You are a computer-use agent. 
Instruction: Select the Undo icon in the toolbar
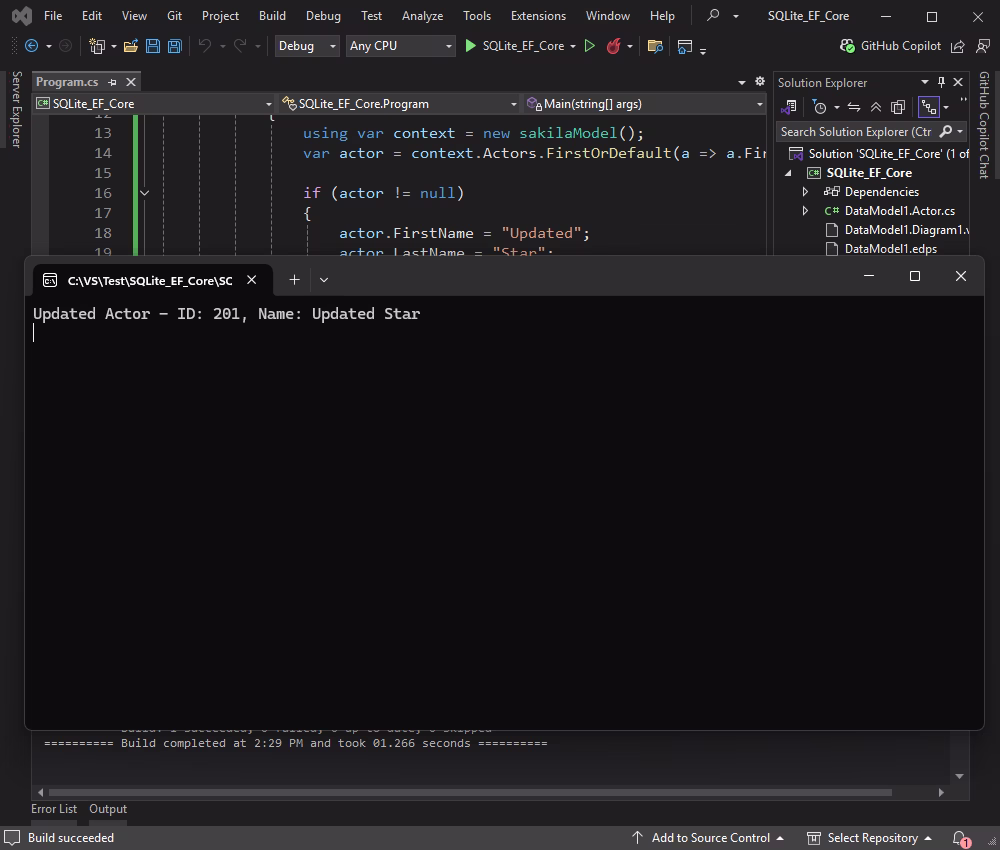point(203,46)
